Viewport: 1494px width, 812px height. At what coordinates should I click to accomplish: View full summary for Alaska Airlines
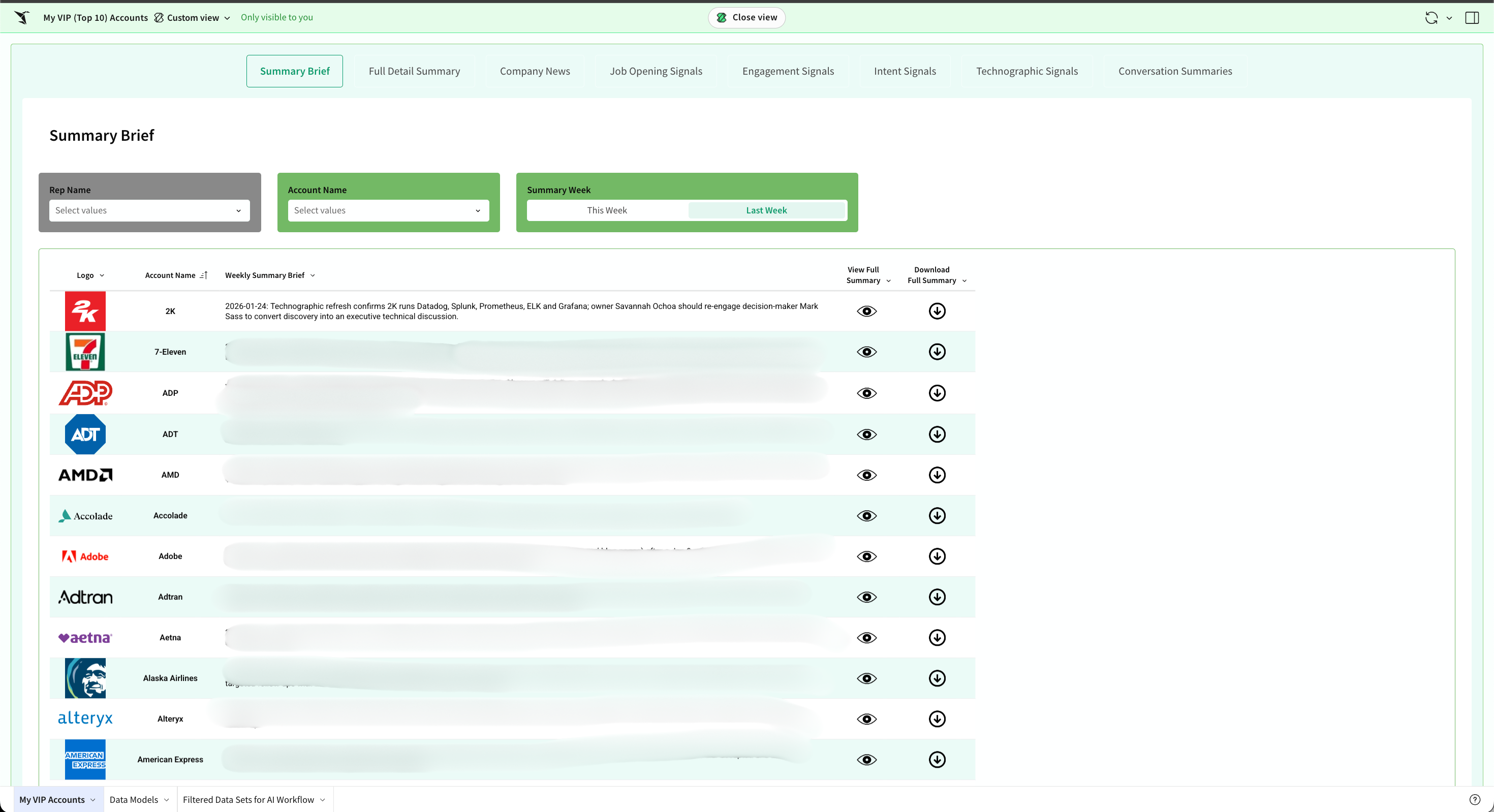[866, 678]
